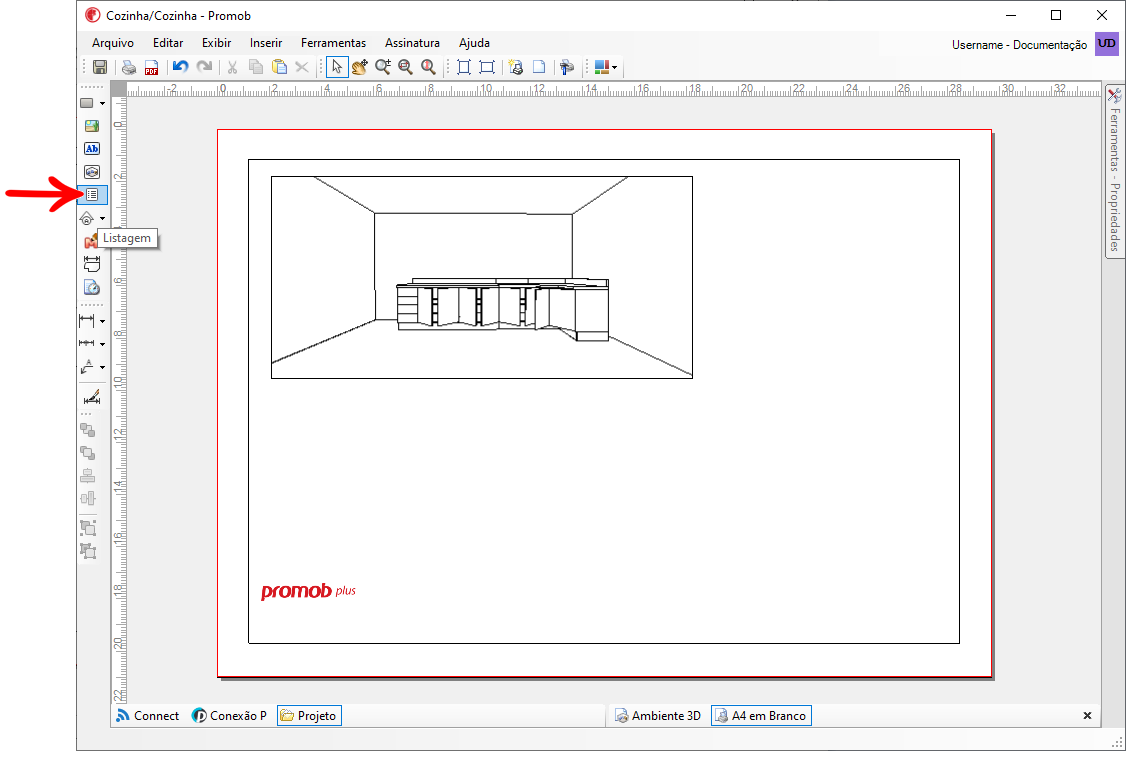Open the Editar menu
Viewport: 1136px width, 758px height.
[168, 43]
